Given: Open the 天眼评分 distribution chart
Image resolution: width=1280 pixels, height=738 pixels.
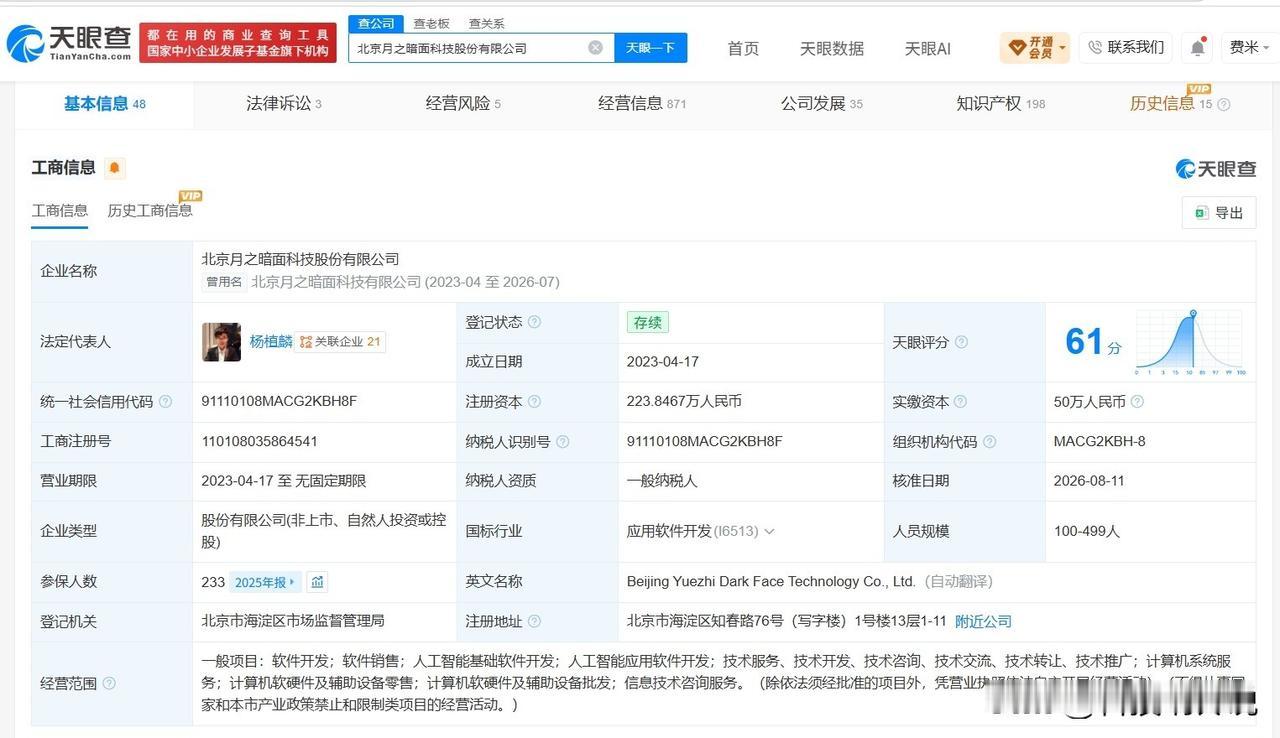Looking at the screenshot, I should click(x=1192, y=342).
